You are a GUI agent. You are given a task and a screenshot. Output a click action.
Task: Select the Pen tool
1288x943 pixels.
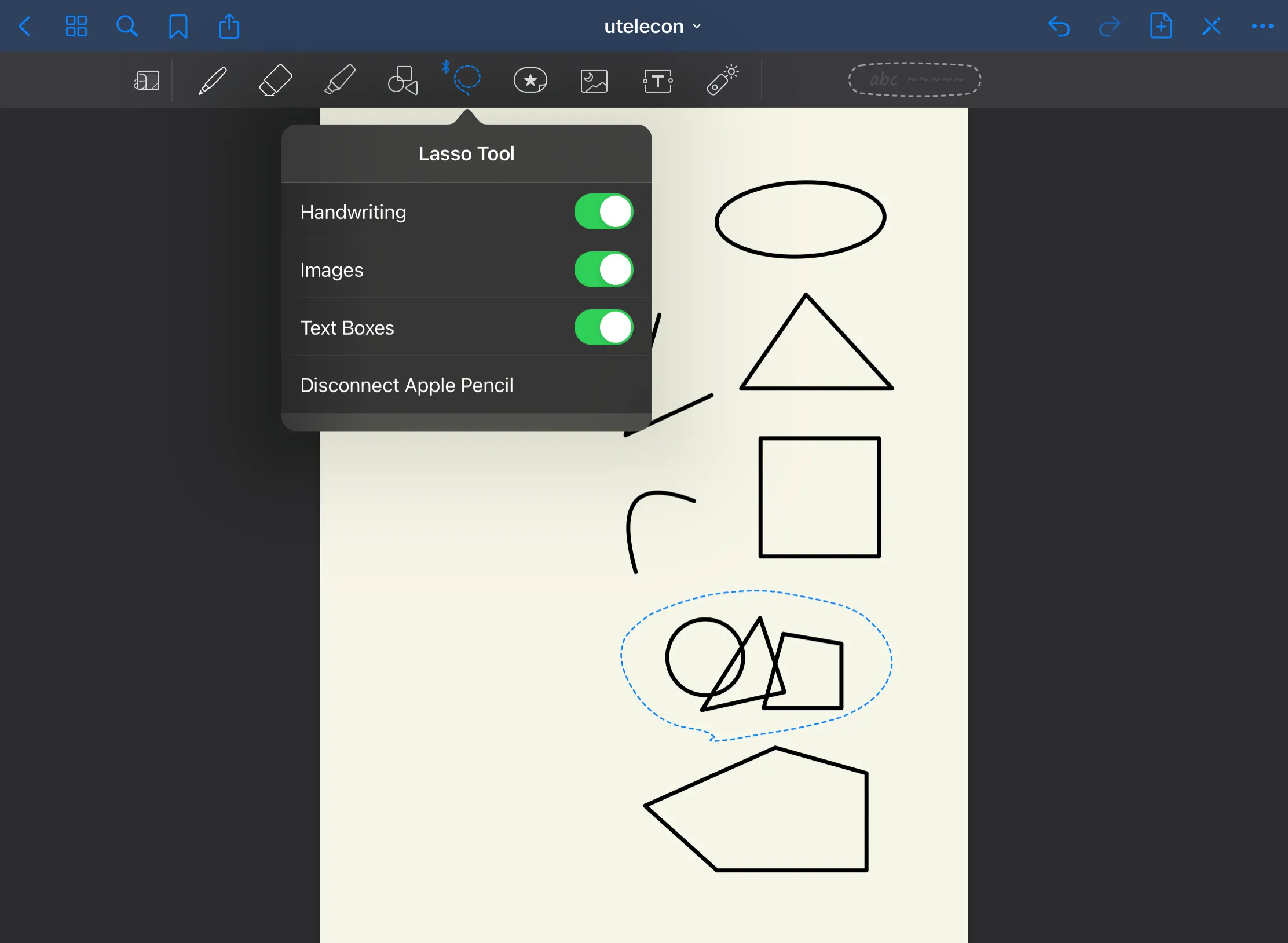click(x=213, y=81)
